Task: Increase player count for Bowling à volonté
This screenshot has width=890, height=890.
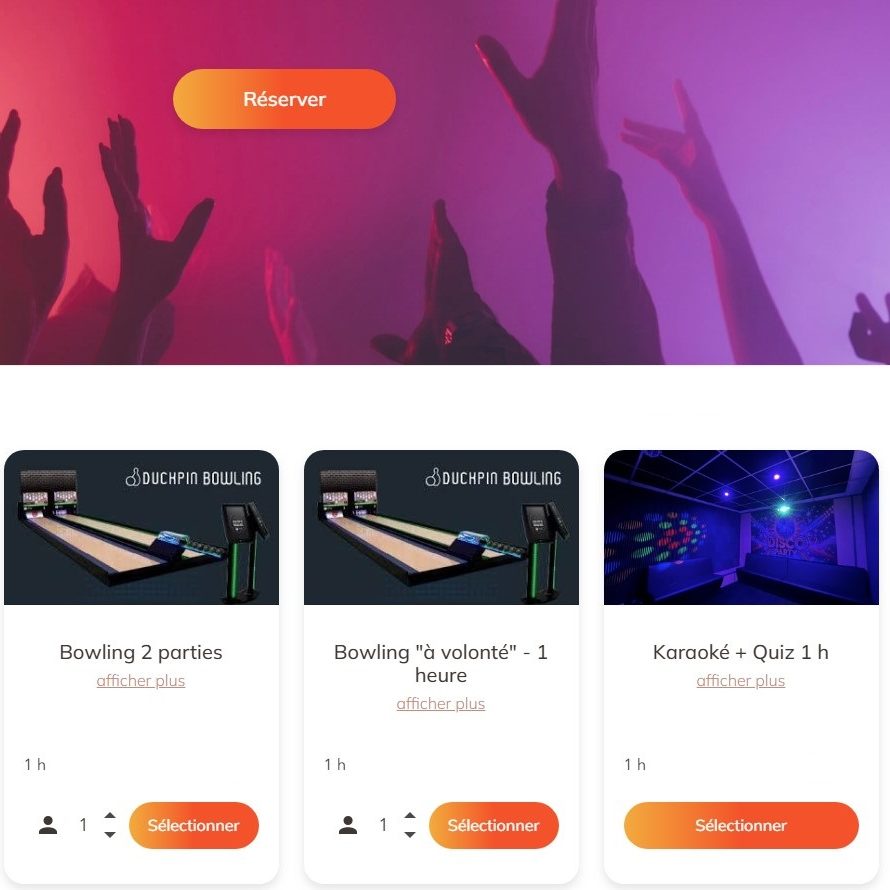Action: pyautogui.click(x=410, y=815)
